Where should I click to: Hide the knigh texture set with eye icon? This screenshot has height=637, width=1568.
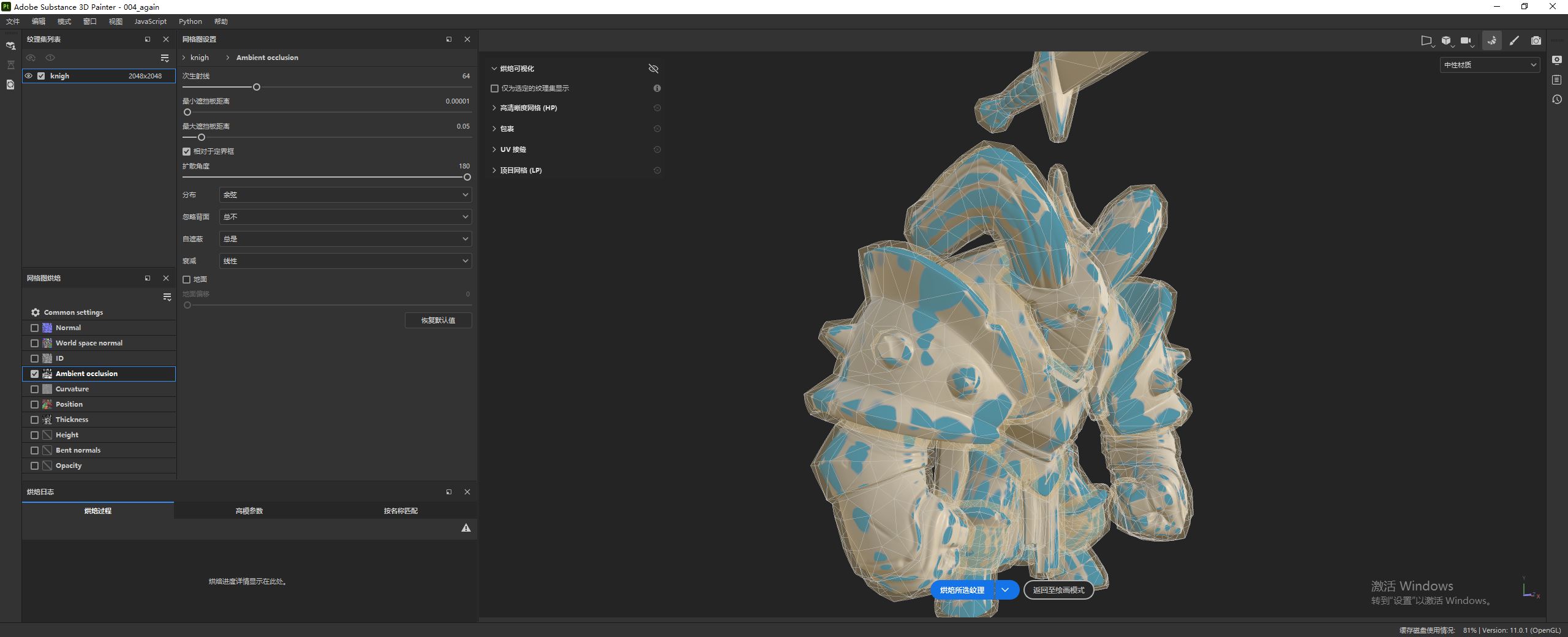point(29,76)
